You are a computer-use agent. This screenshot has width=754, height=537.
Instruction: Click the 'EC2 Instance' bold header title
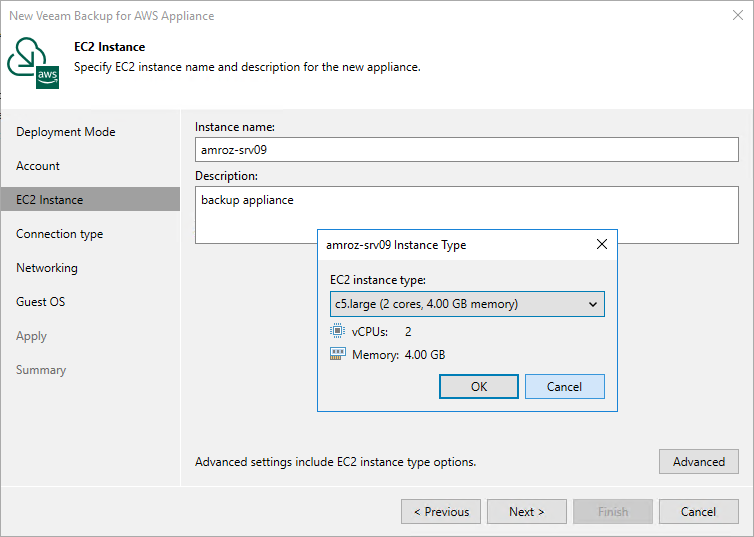pos(110,47)
